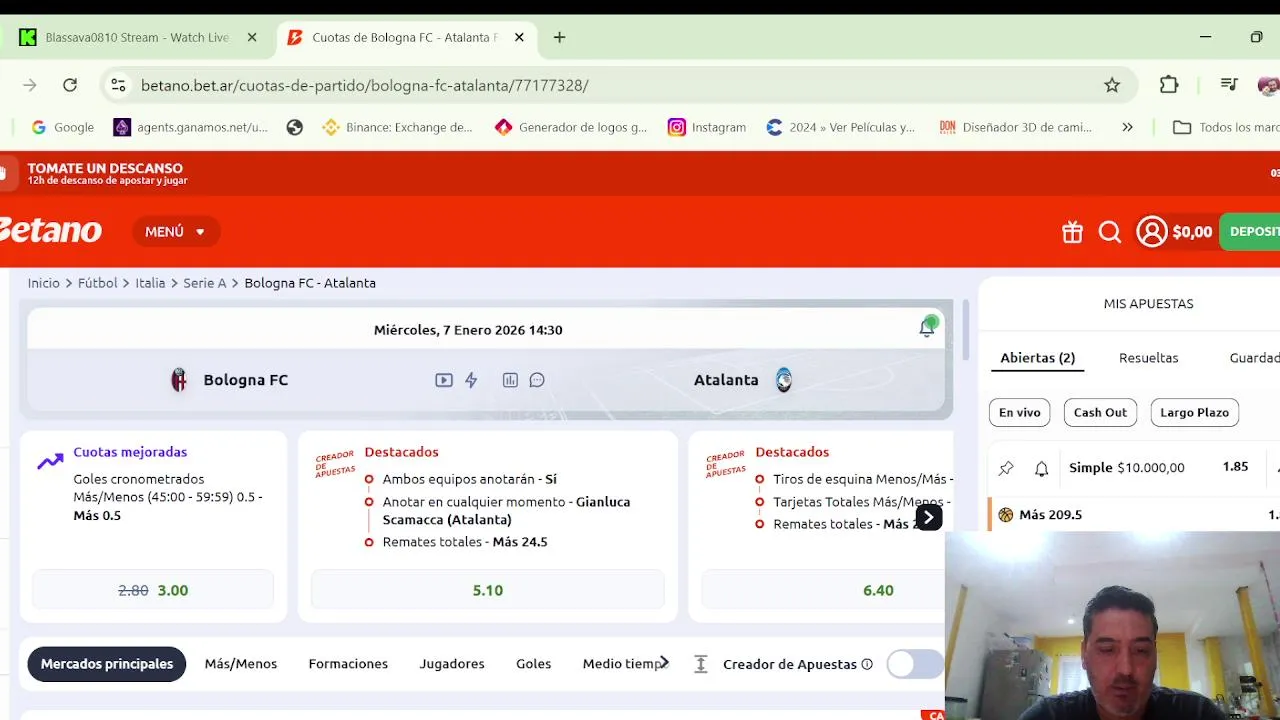Viewport: 1280px width, 720px height.
Task: Pin the open Simple bet
Action: [x=1006, y=468]
